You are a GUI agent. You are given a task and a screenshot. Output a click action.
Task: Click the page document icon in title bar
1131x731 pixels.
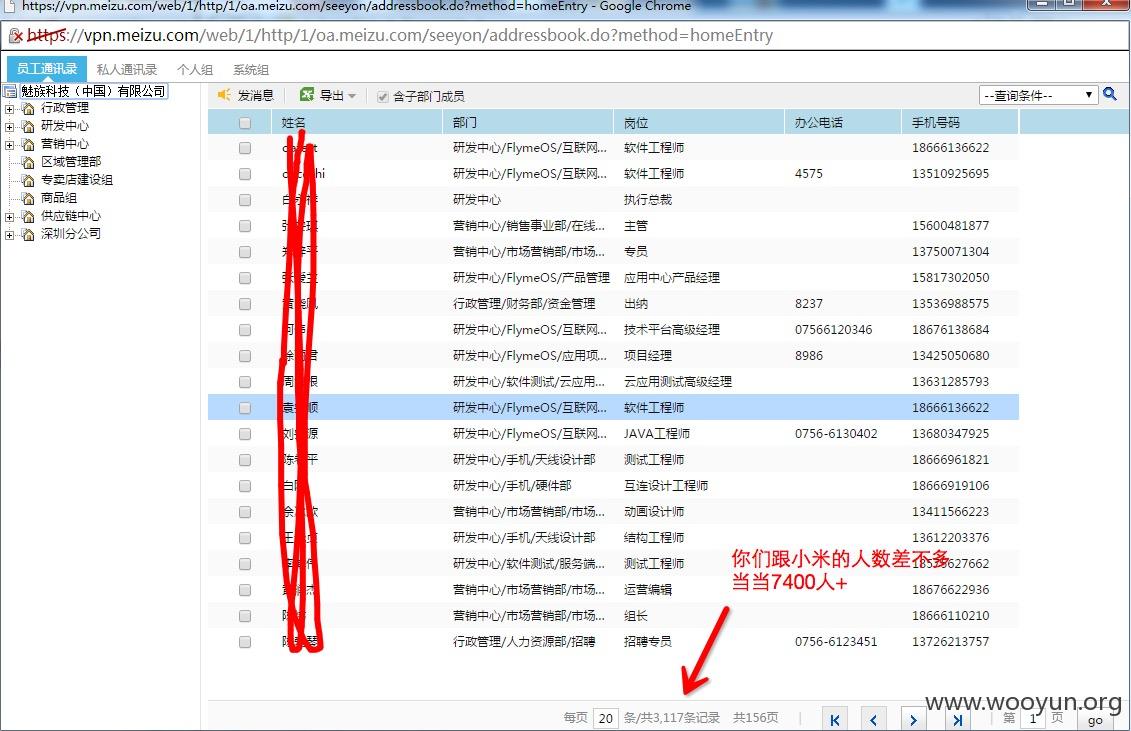pyautogui.click(x=10, y=6)
